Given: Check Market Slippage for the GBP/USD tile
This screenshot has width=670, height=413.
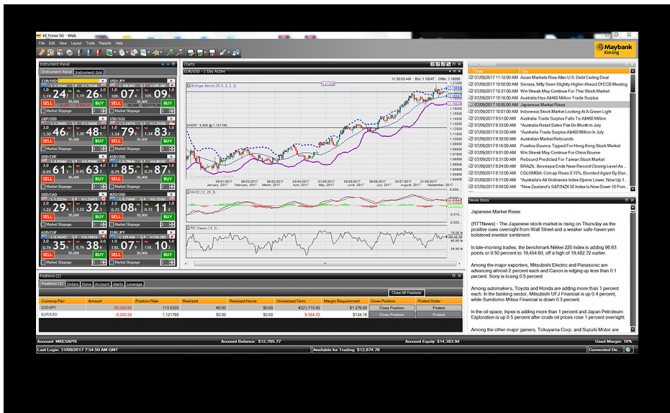Looking at the screenshot, I should click(41, 149).
